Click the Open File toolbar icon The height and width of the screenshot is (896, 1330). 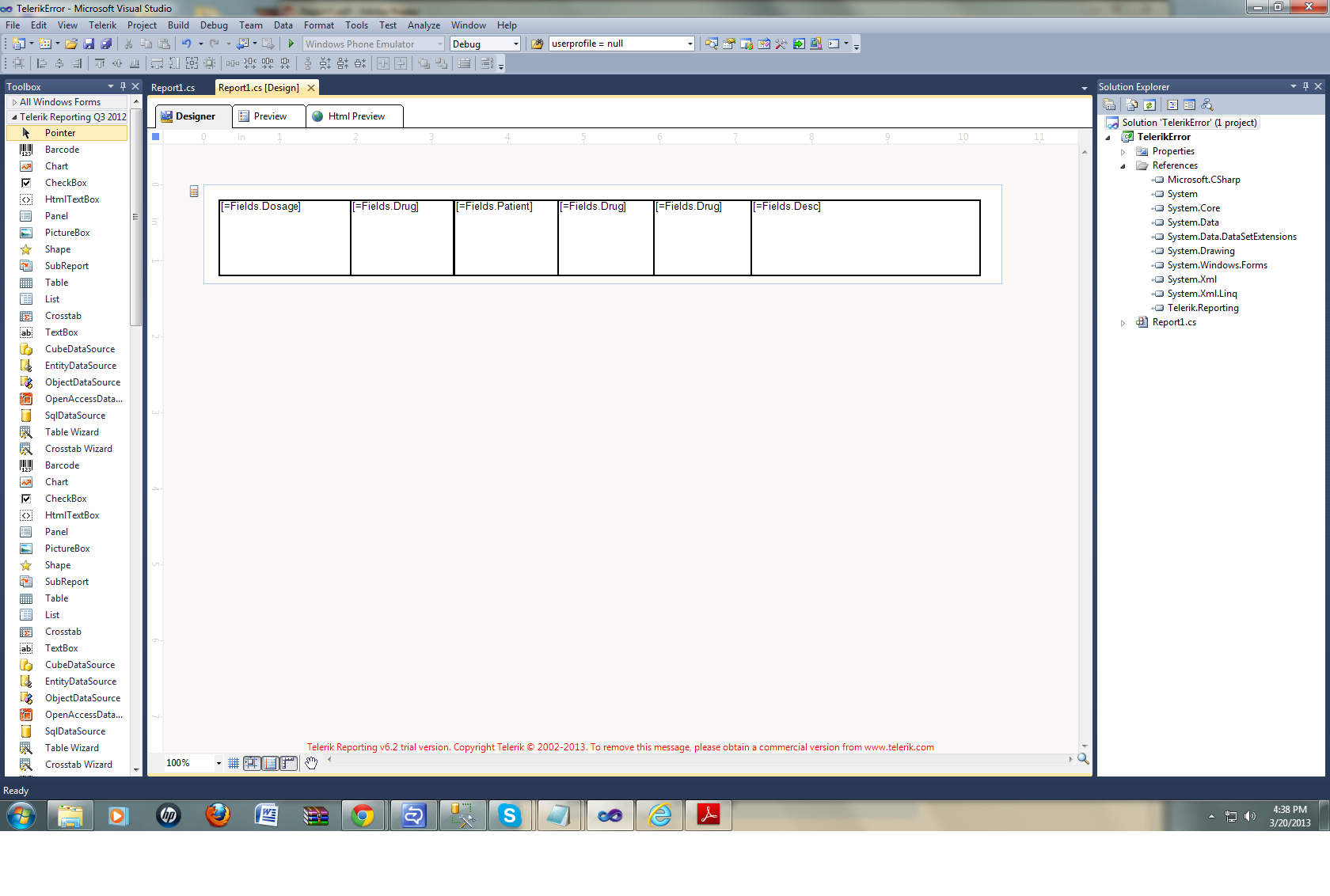(x=71, y=44)
